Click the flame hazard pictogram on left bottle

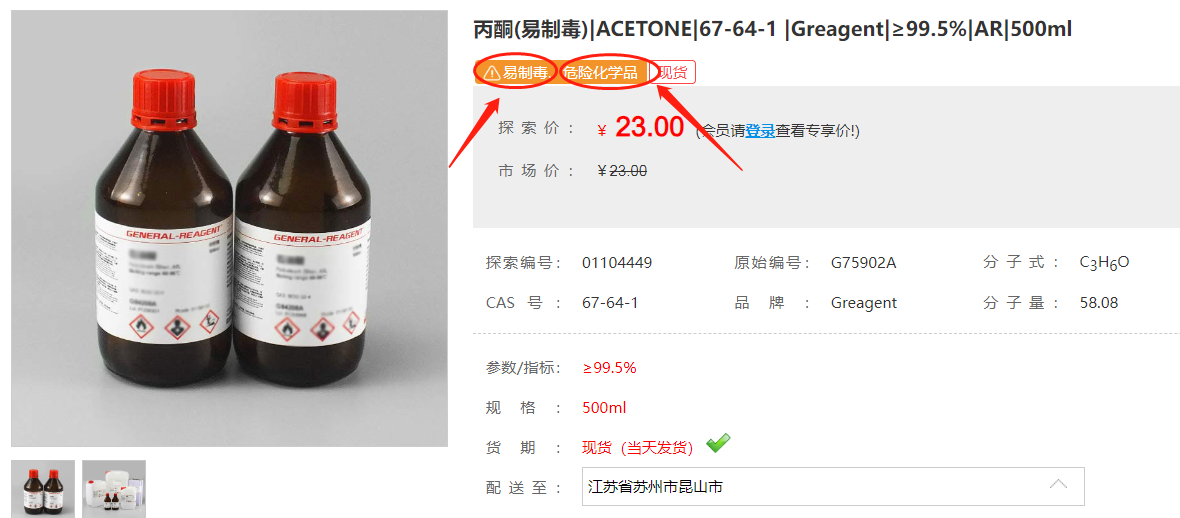point(141,327)
